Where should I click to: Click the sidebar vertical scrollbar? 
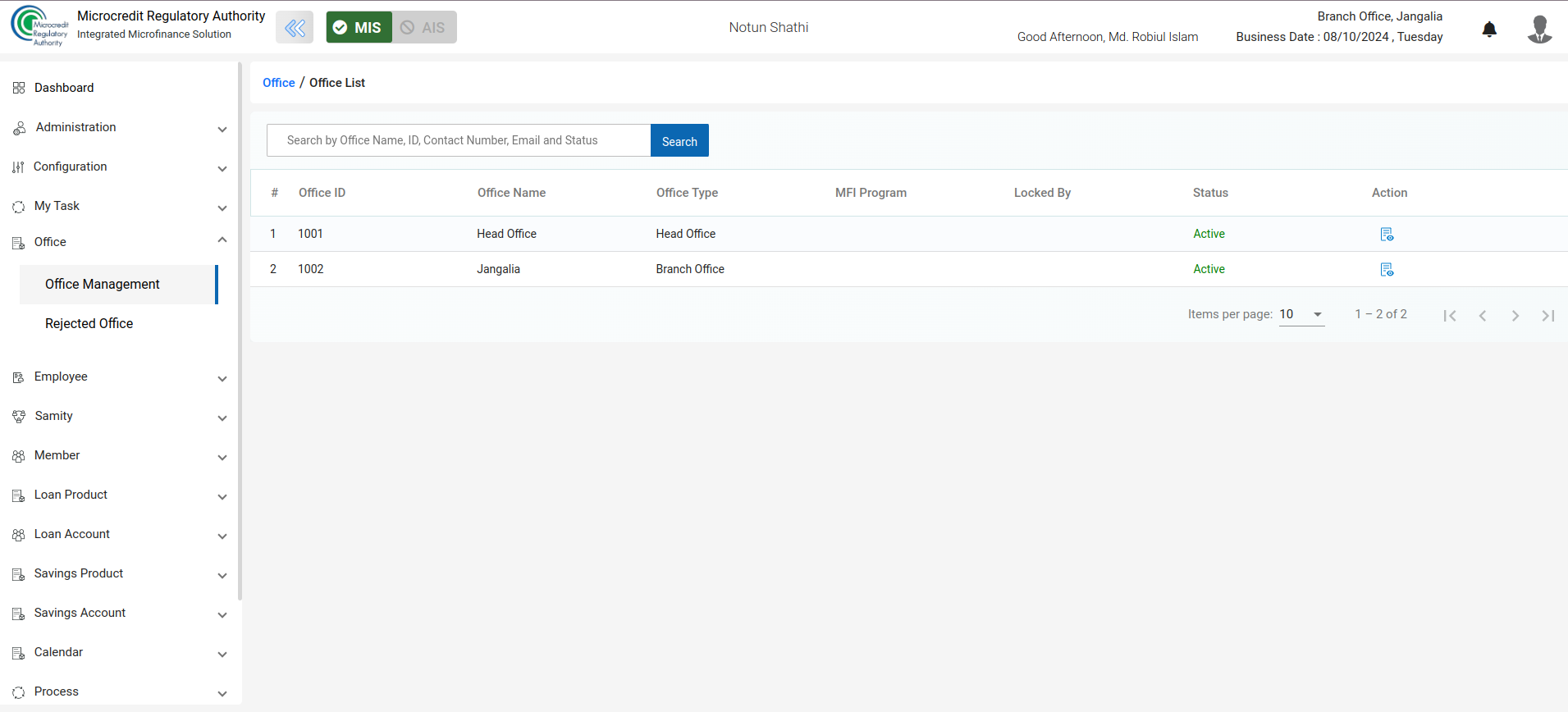coord(240,331)
